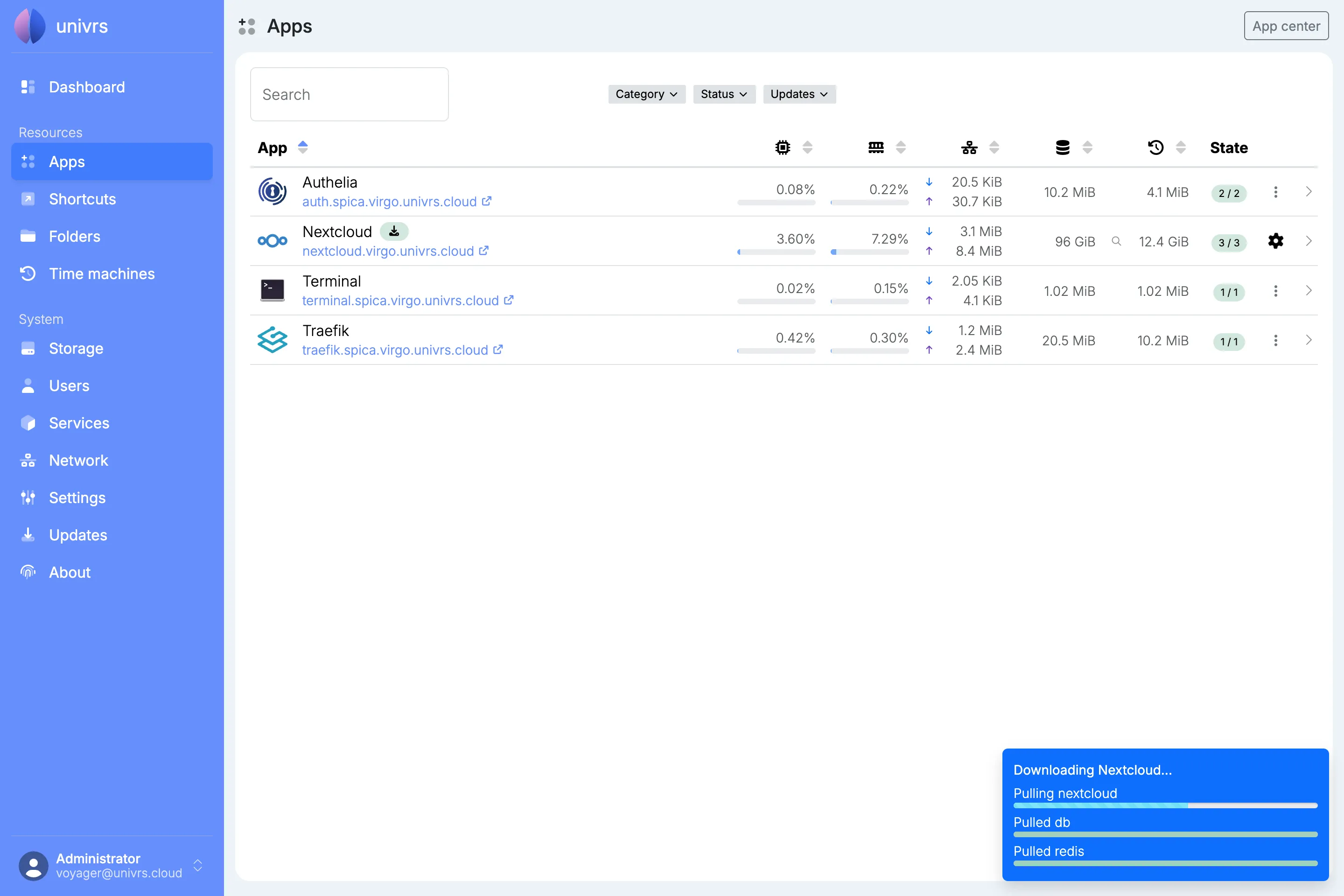1344x896 pixels.
Task: Sort by storage disk column icon
Action: [1062, 147]
